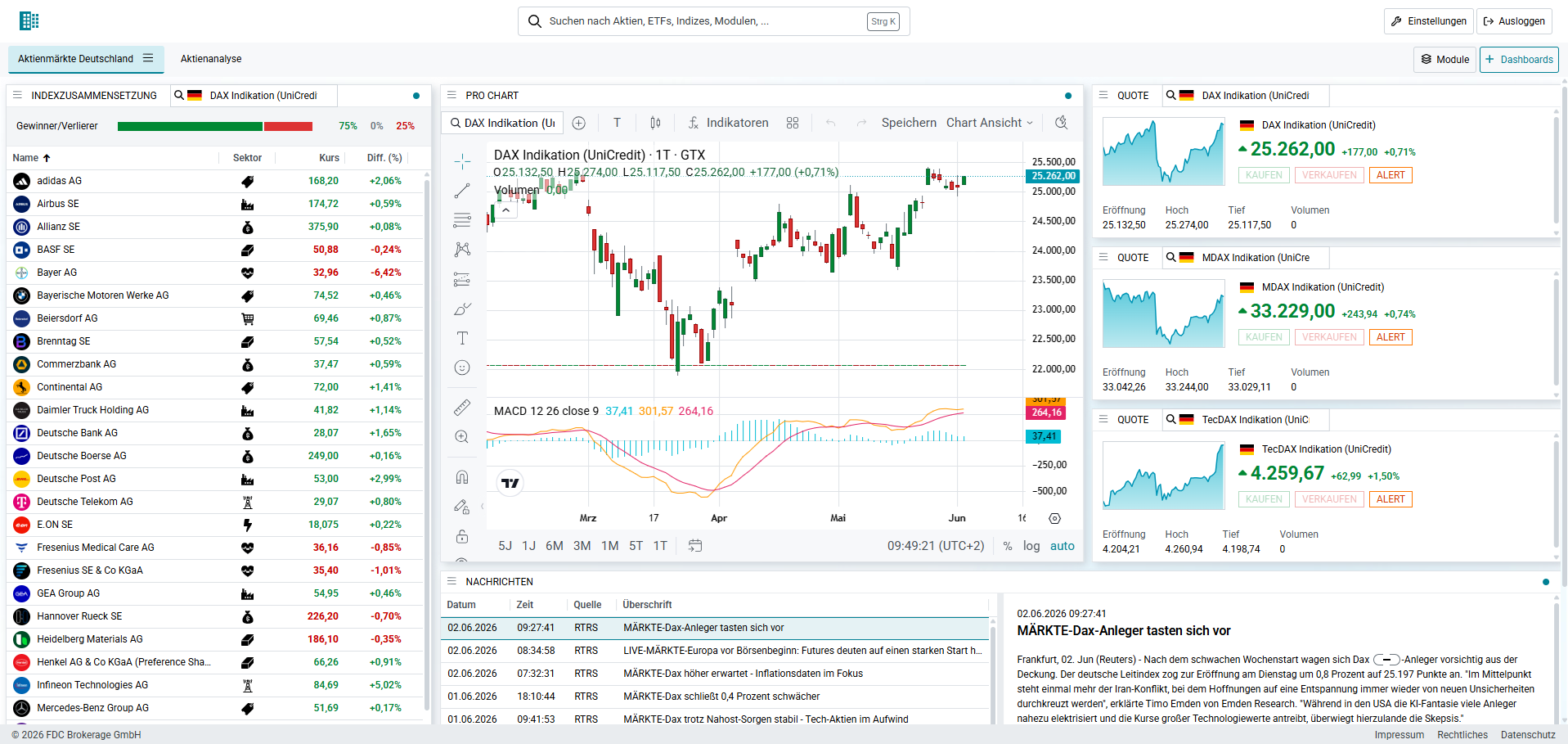This screenshot has height=744, width=1568.
Task: Select the Infineon Technologies AG row
Action: (x=215, y=685)
